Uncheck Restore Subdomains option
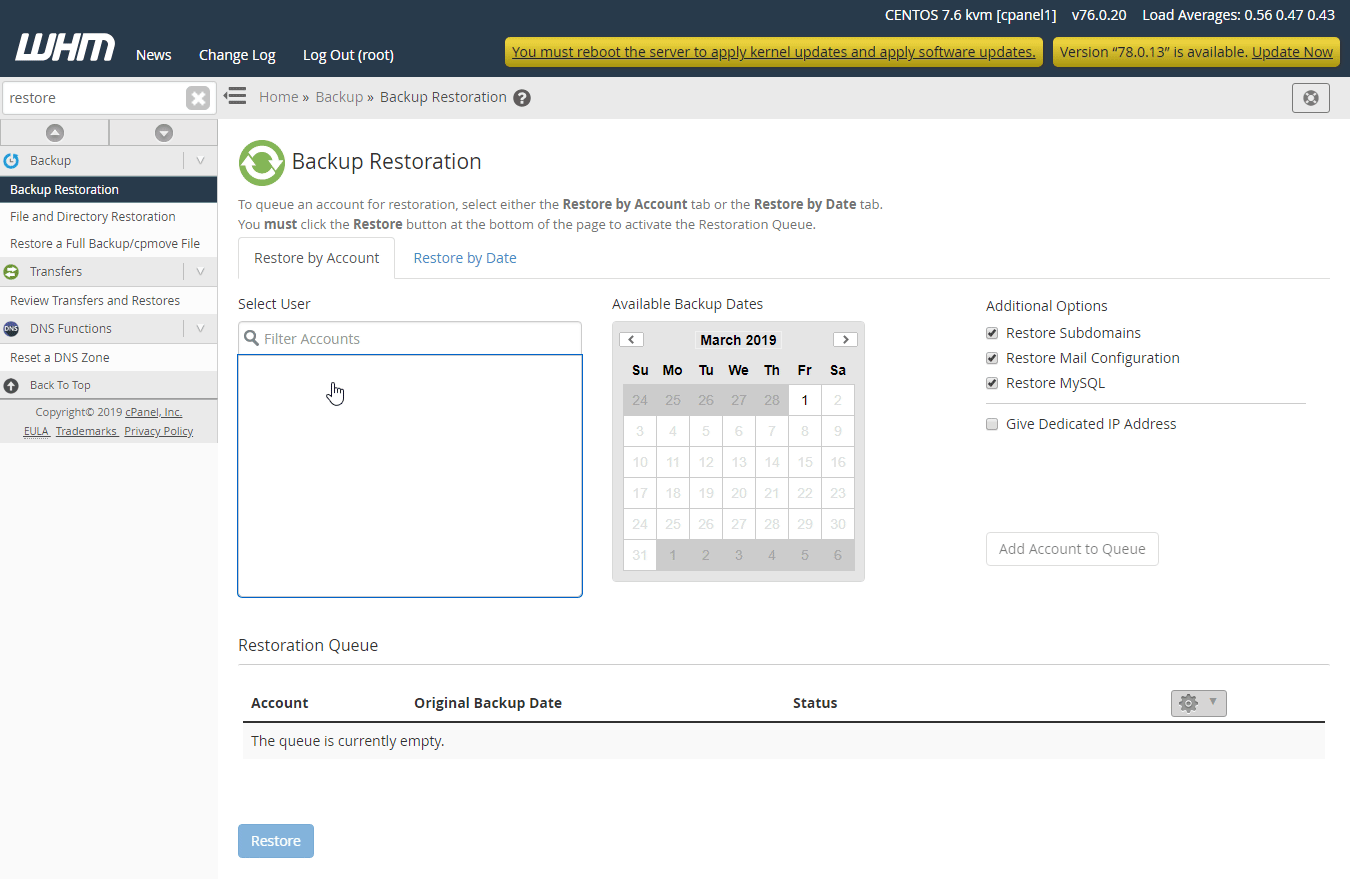The width and height of the screenshot is (1350, 879). 992,333
